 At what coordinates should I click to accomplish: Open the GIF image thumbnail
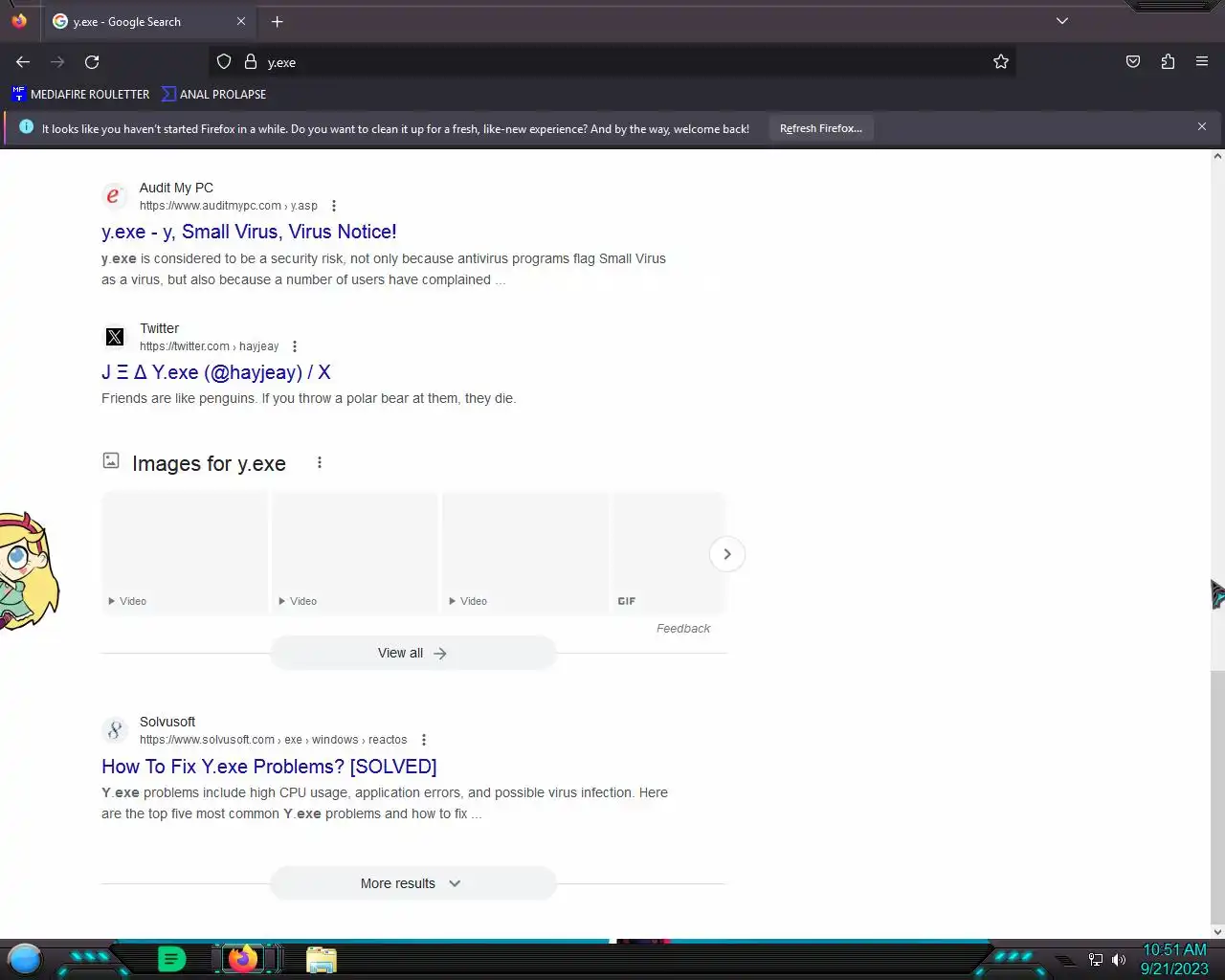(x=670, y=552)
